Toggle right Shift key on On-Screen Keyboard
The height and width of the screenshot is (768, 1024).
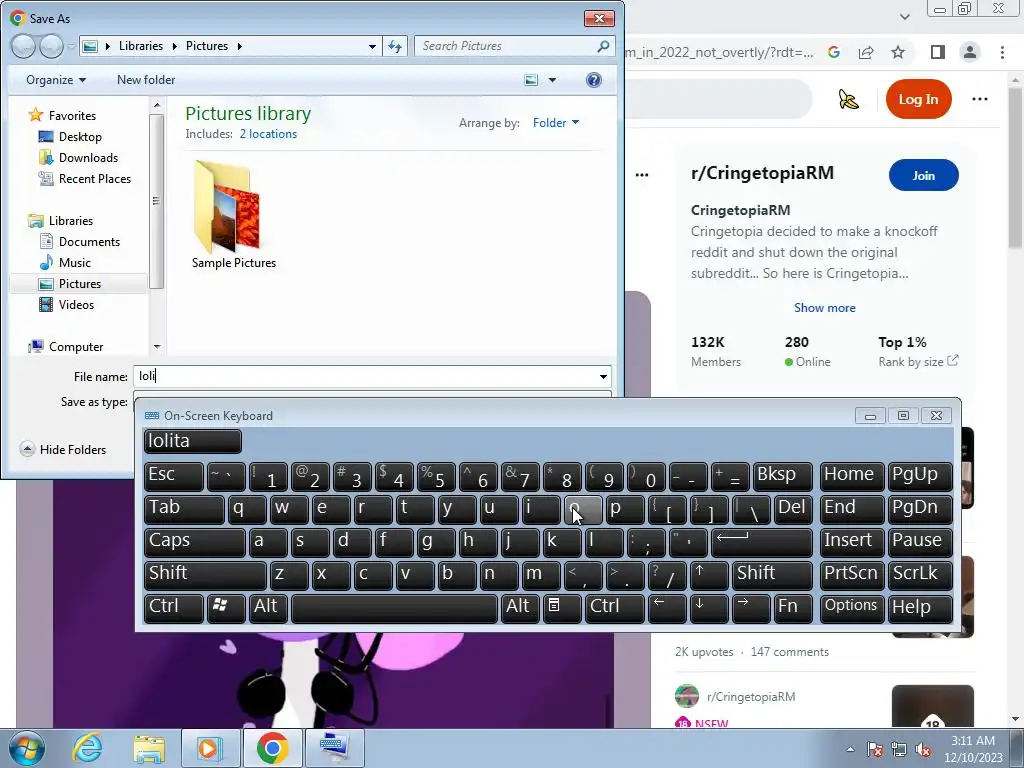772,575
